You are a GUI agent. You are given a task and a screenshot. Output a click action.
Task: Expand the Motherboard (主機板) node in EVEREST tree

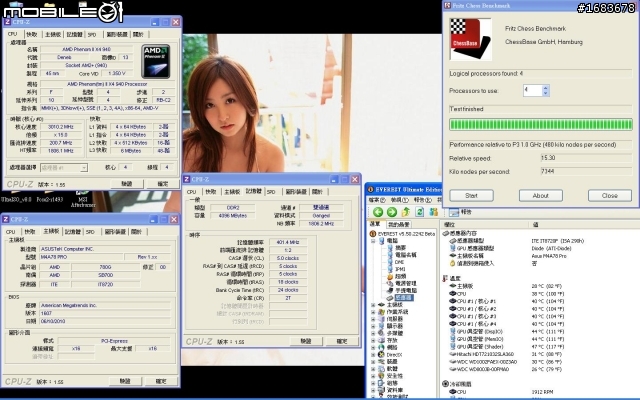(x=373, y=305)
